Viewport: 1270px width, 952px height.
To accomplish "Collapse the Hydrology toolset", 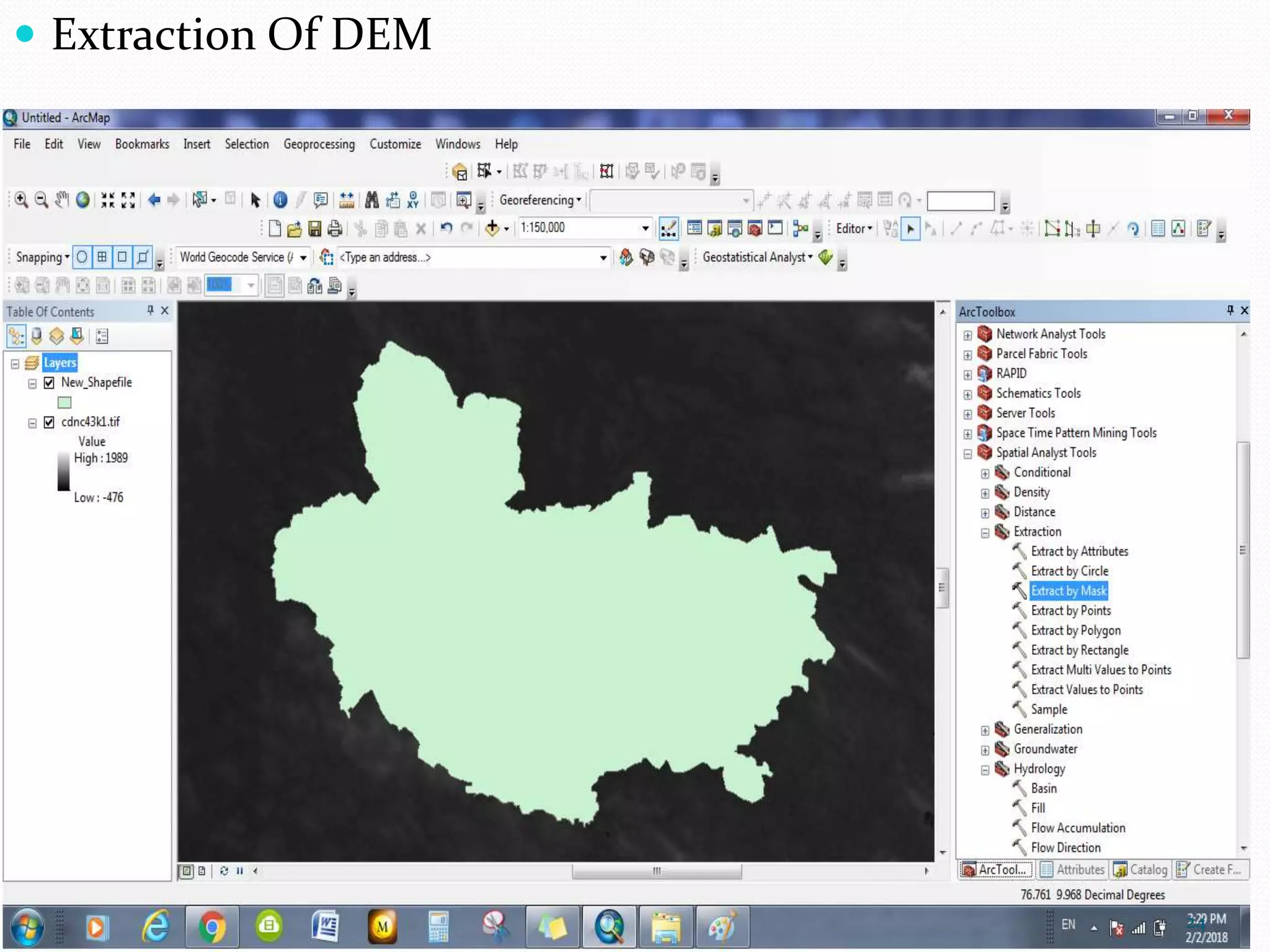I will pyautogui.click(x=985, y=770).
